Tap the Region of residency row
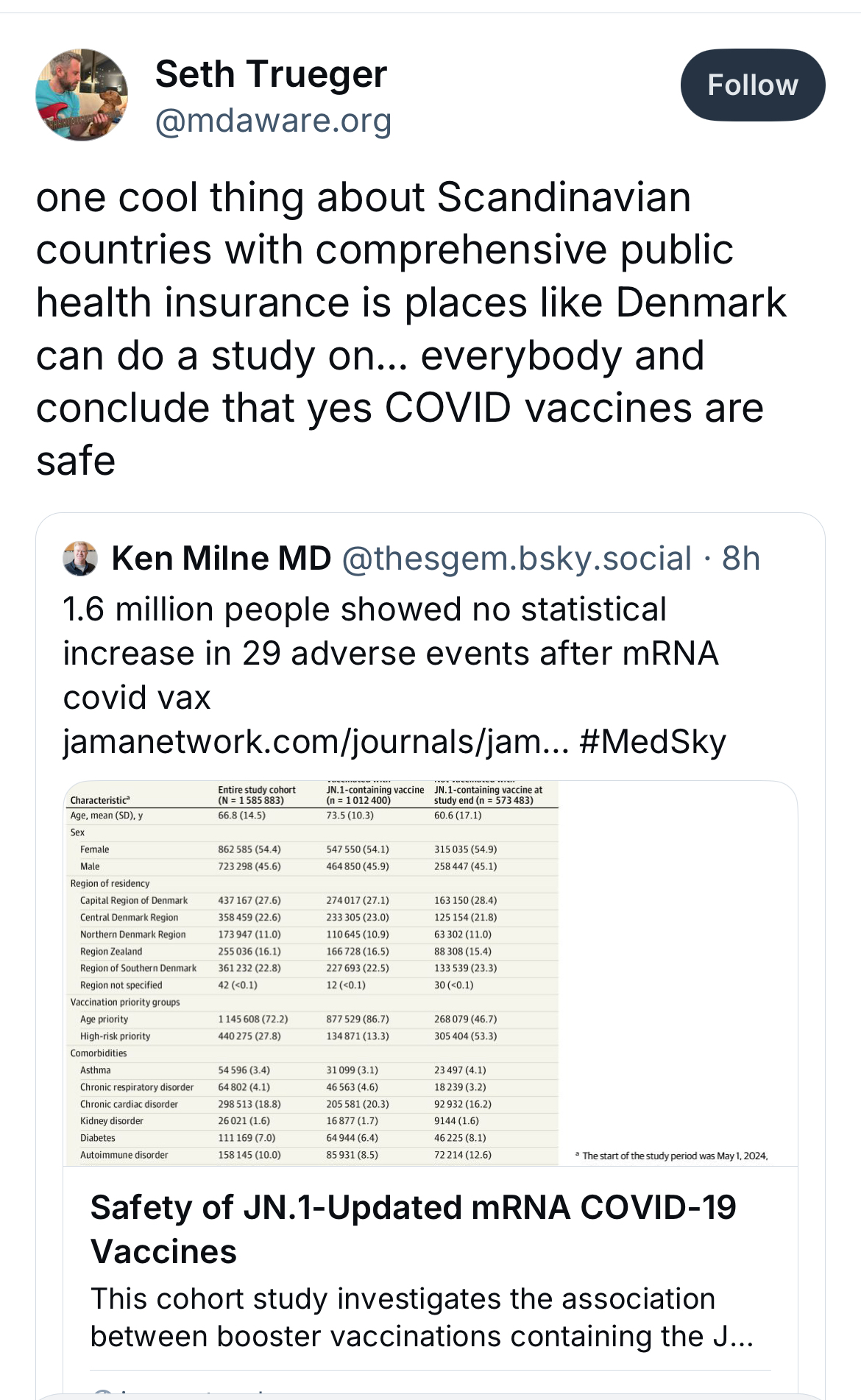This screenshot has height=1400, width=861. [110, 883]
